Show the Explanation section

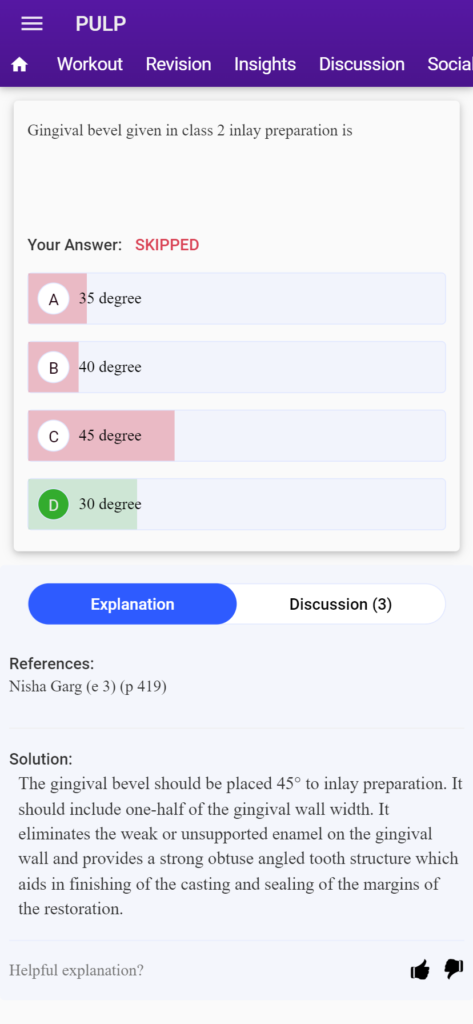point(133,604)
